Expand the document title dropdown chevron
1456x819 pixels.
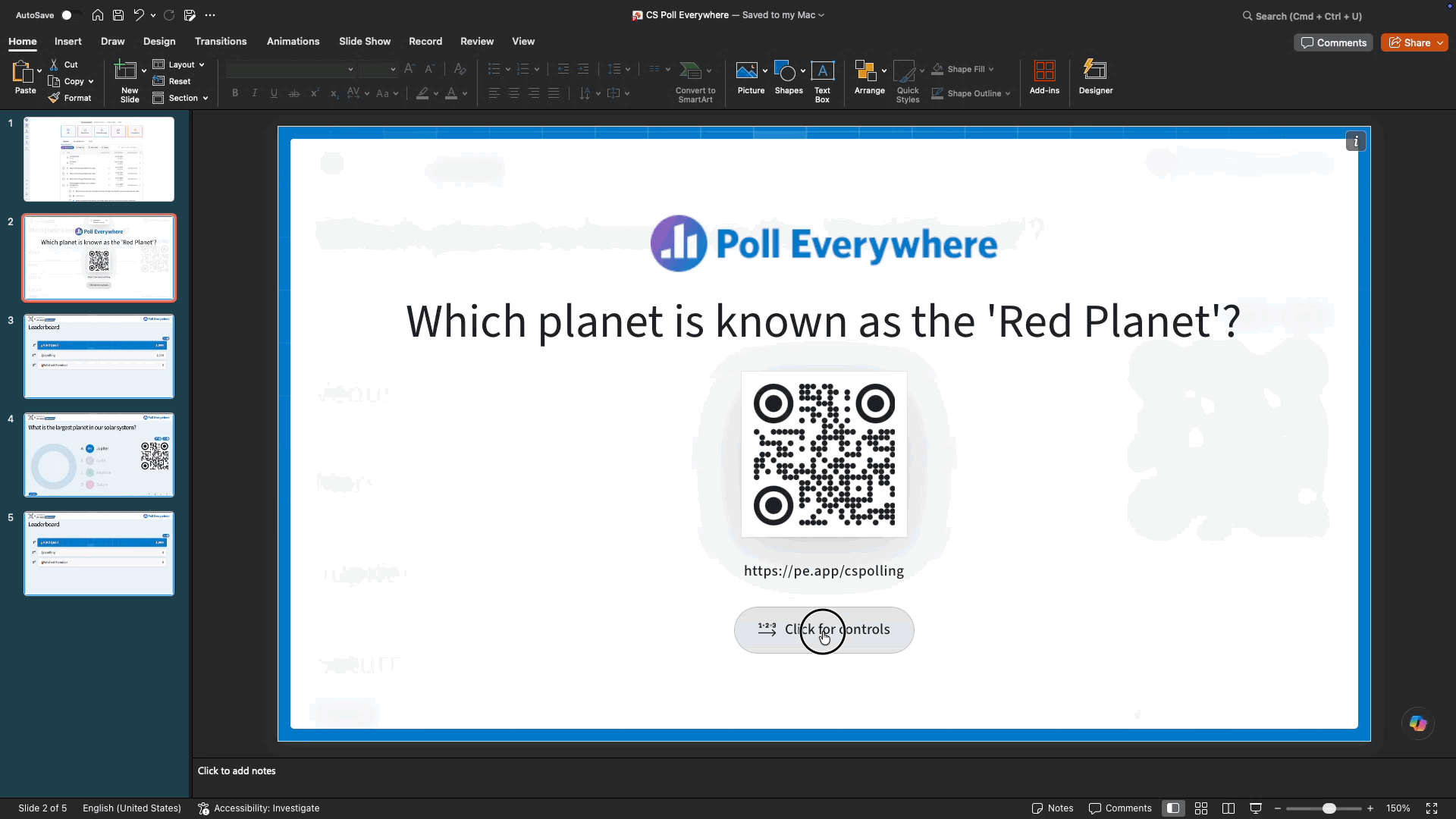(x=821, y=15)
